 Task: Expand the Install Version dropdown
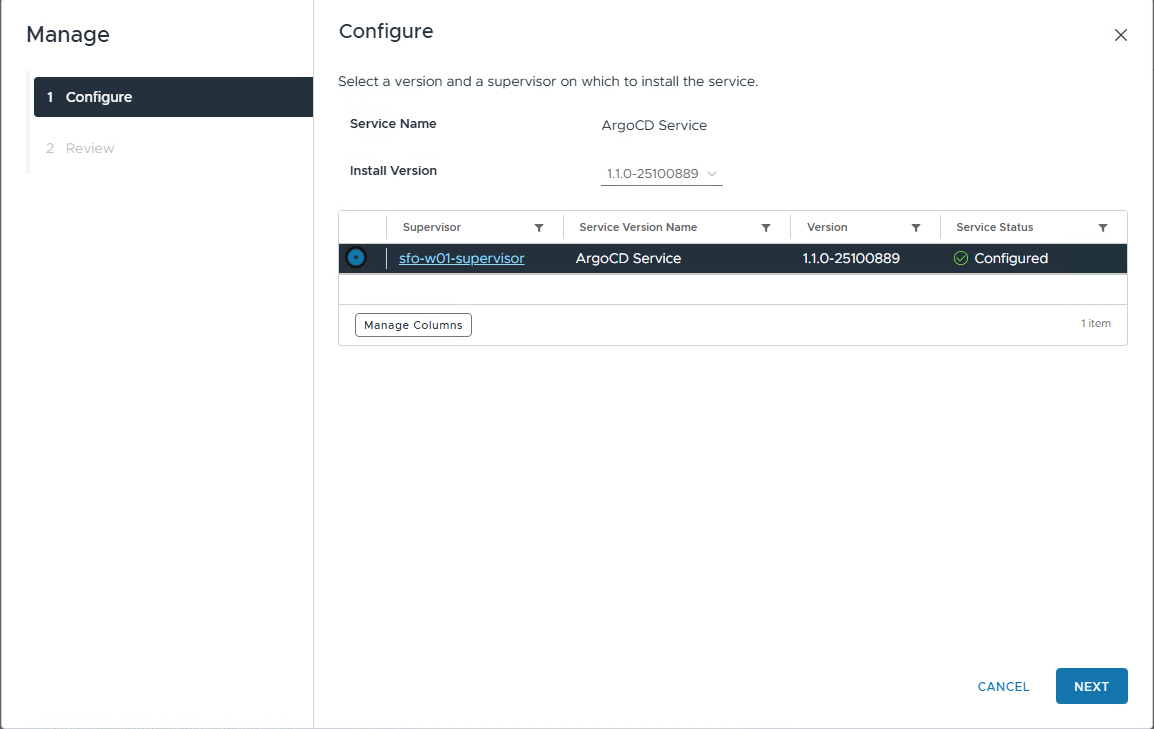[x=662, y=174]
